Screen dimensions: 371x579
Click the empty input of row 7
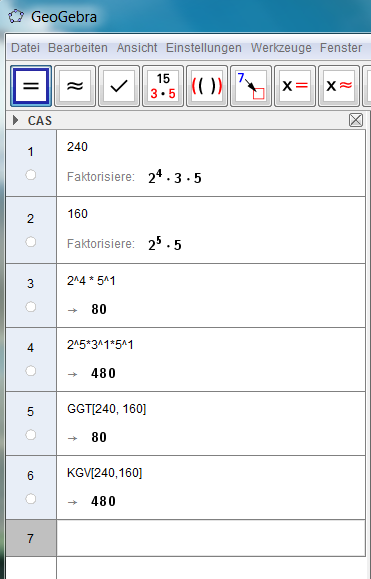tap(211, 538)
